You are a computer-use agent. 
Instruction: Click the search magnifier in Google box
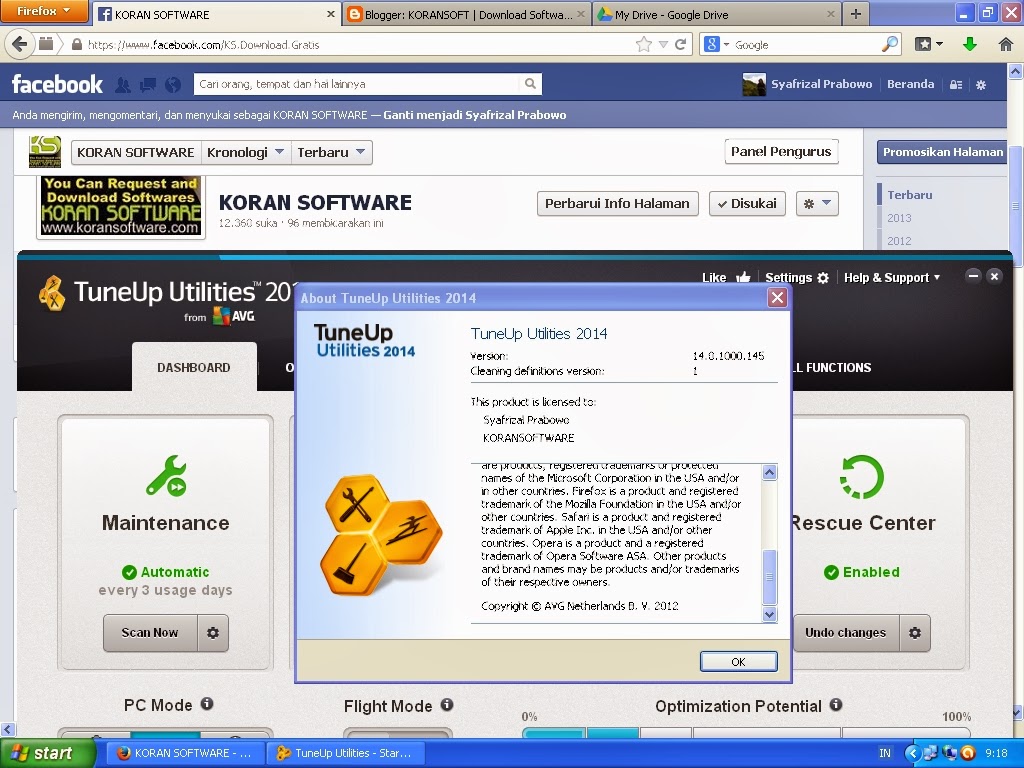pyautogui.click(x=889, y=44)
